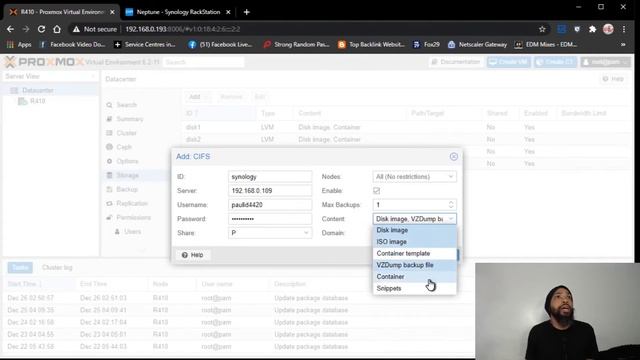640x360 pixels.
Task: Click the Username input field
Action: tap(270, 205)
